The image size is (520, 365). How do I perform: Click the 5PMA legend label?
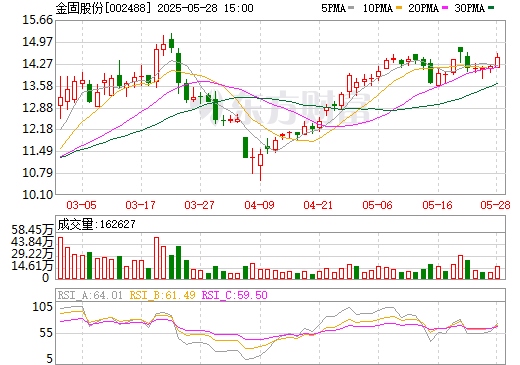tap(333, 8)
